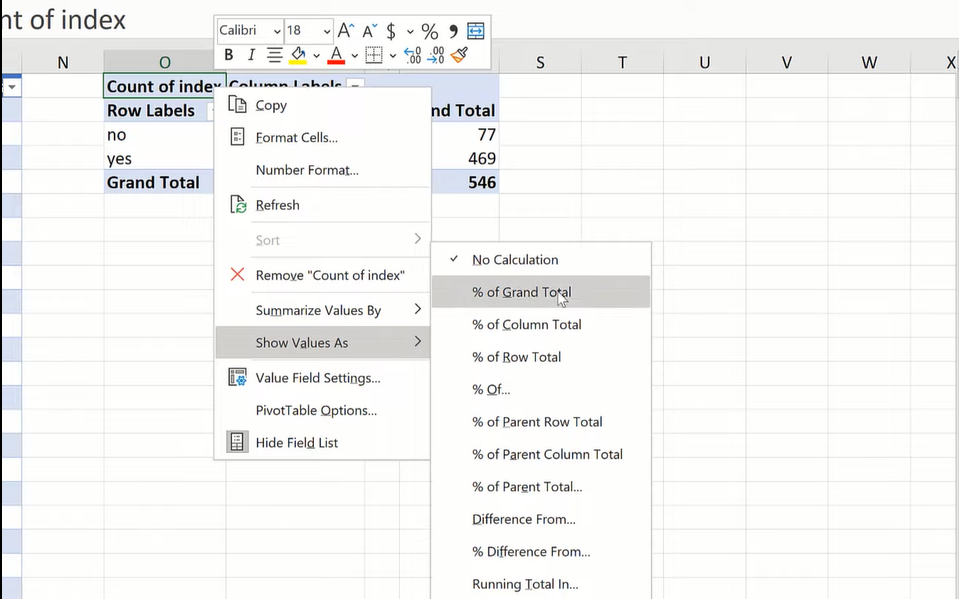Select column header U

coord(705,62)
